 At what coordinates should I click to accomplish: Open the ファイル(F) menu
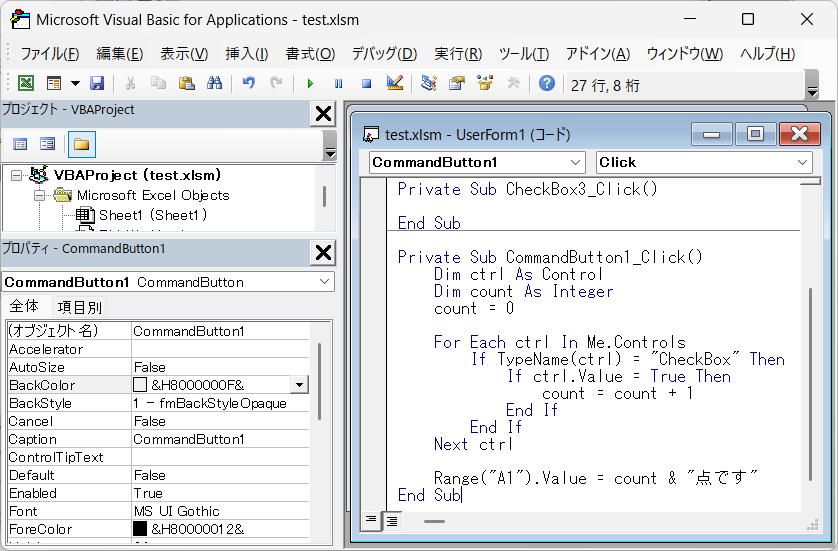50,53
